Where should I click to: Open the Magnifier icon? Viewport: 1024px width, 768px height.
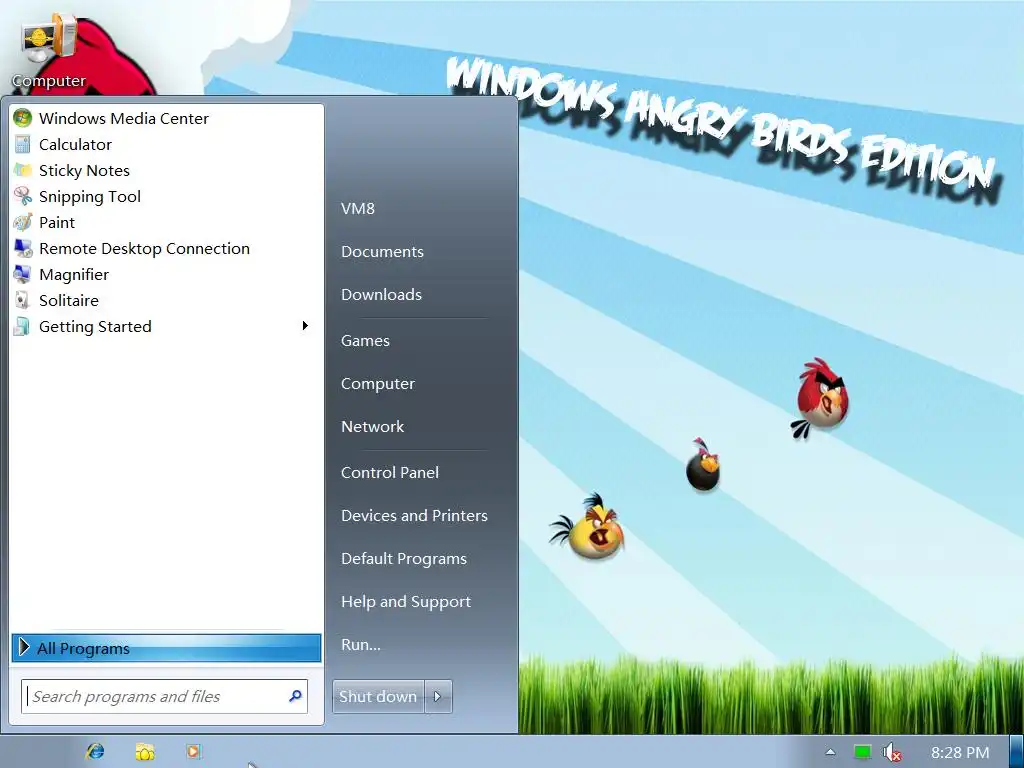pyautogui.click(x=22, y=274)
